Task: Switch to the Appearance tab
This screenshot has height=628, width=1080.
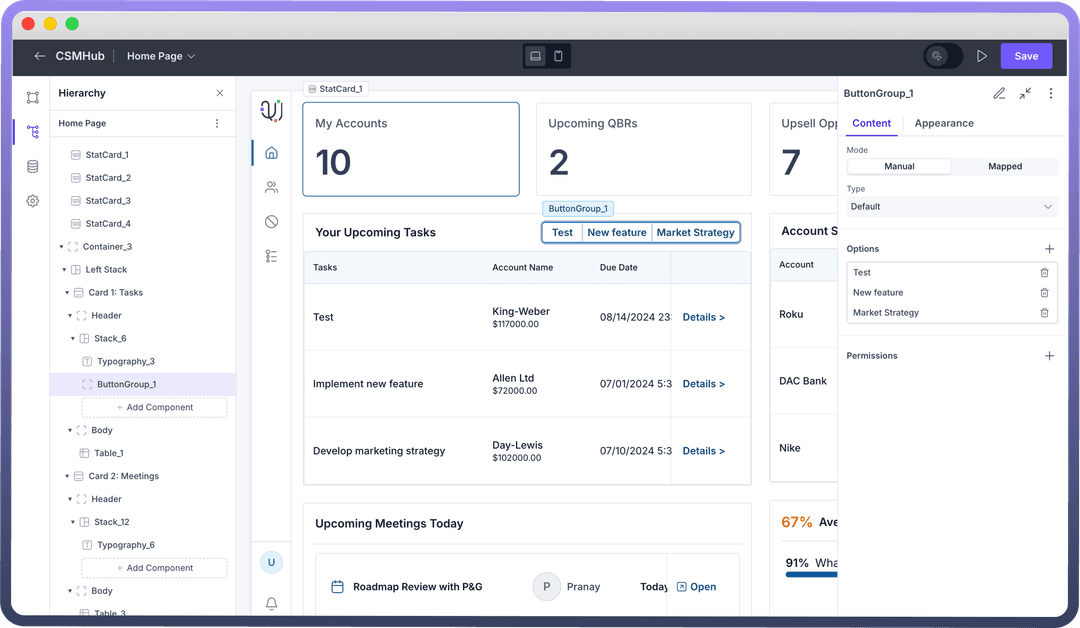Action: click(x=943, y=123)
